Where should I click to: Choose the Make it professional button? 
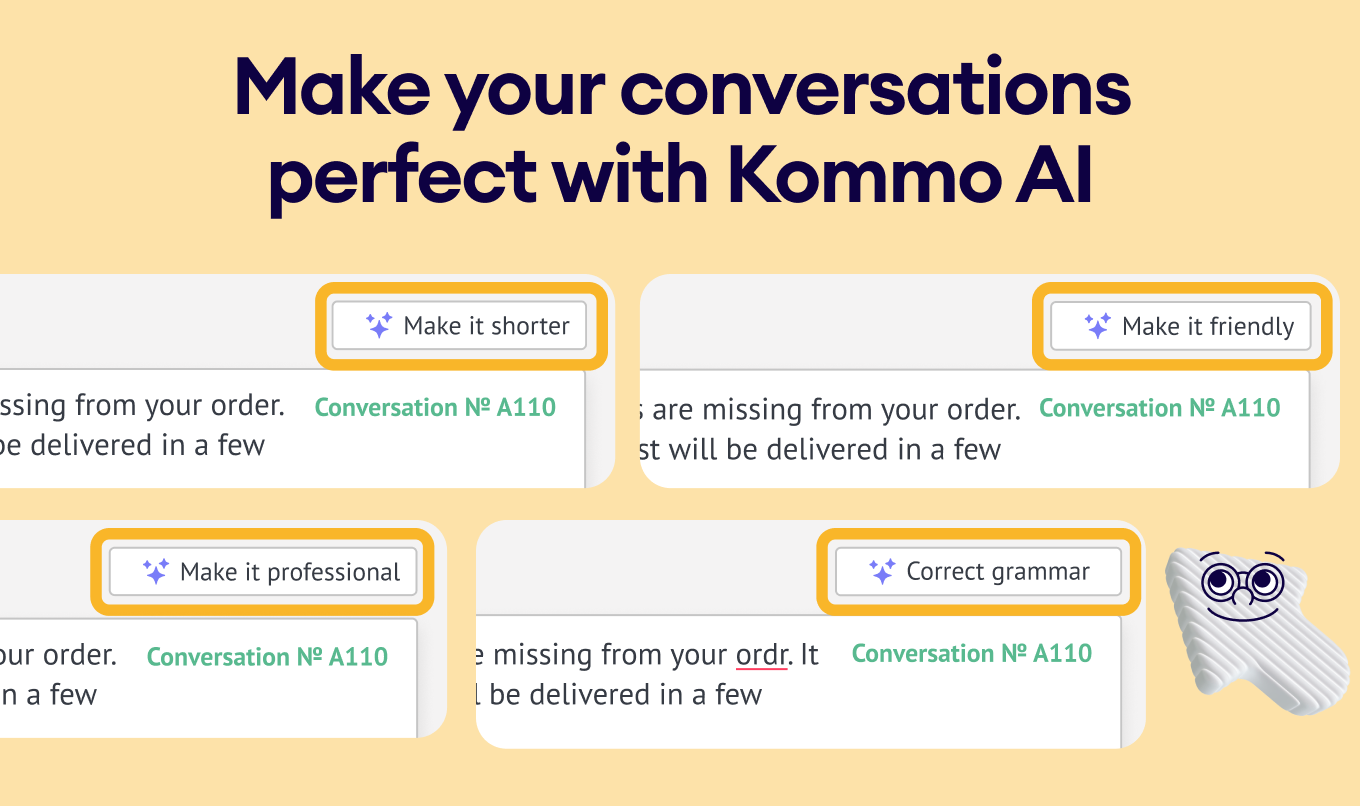pos(263,572)
